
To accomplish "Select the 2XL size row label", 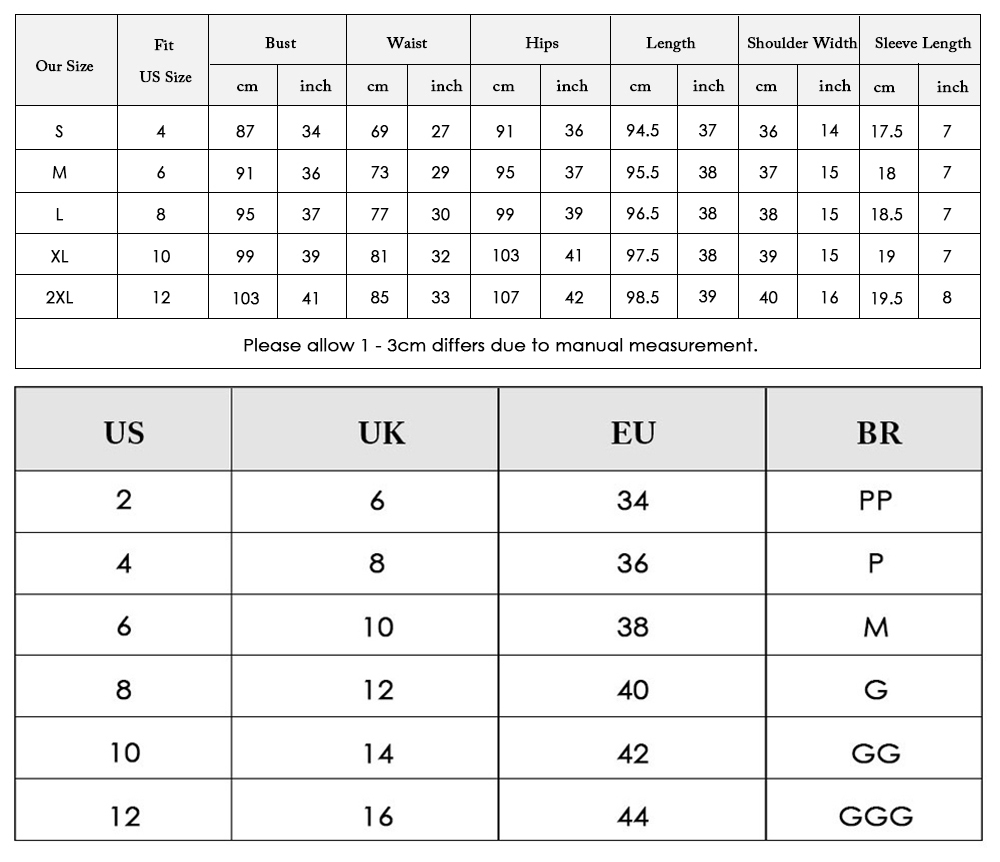I will tap(59, 297).
